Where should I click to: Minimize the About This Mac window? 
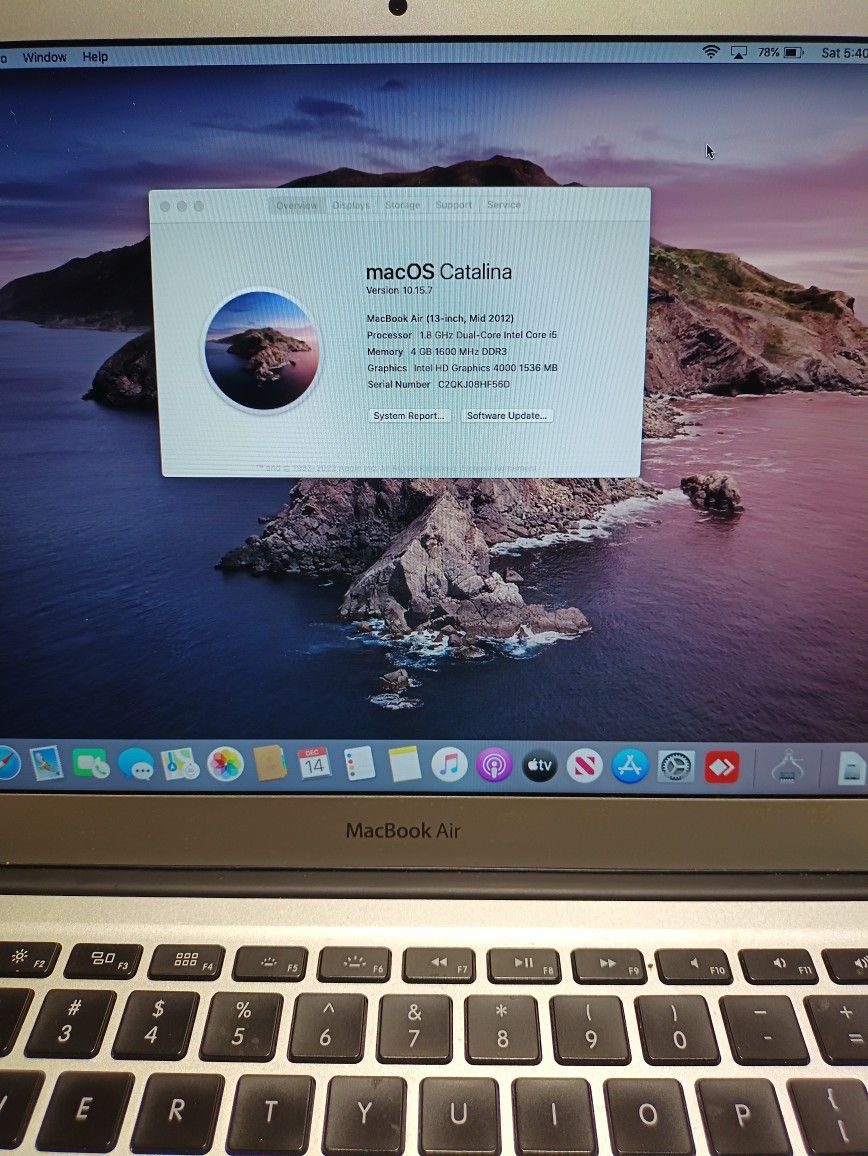182,206
